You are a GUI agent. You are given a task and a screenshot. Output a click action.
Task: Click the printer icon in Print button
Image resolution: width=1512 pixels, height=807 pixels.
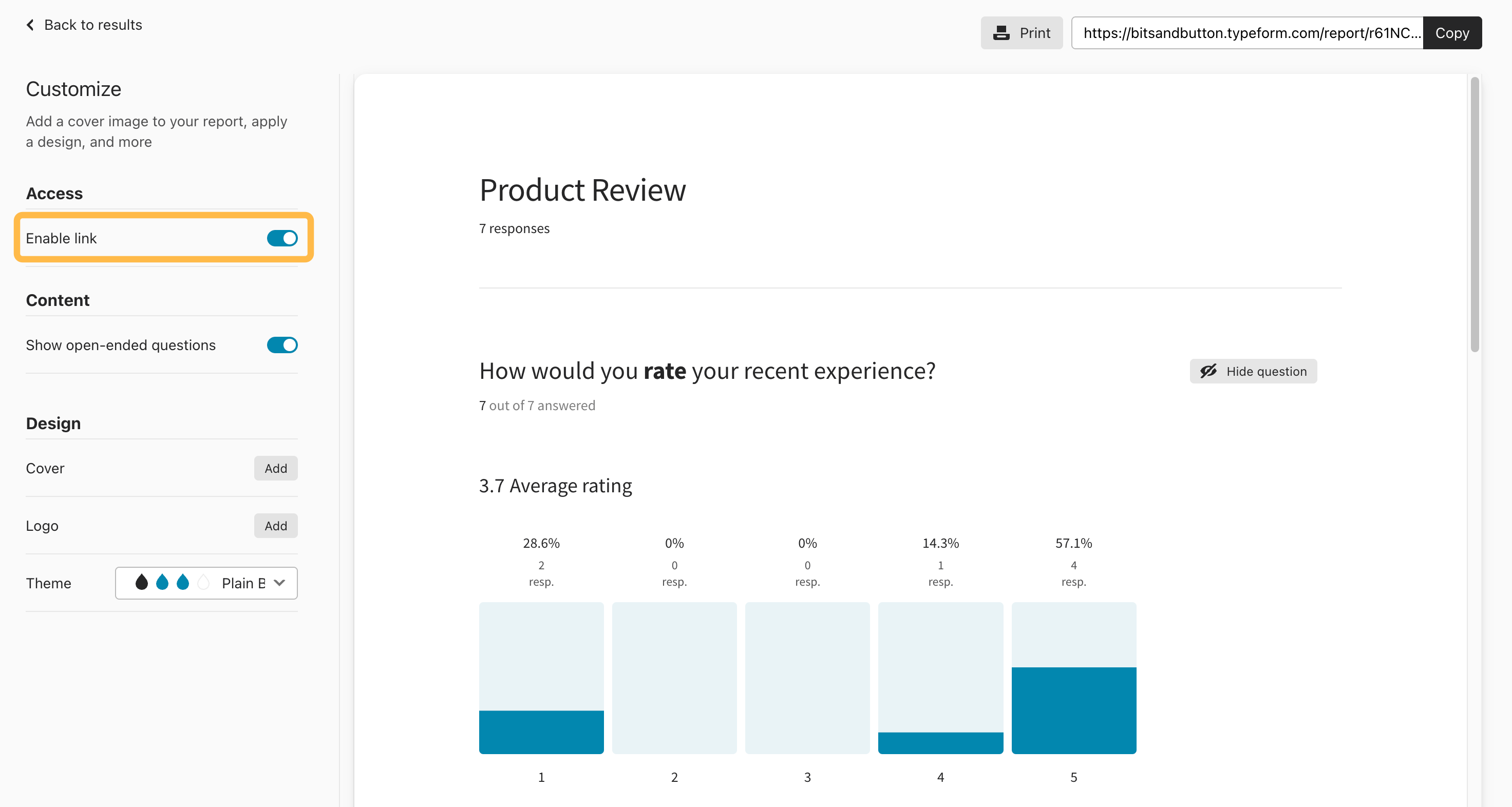[x=1001, y=33]
